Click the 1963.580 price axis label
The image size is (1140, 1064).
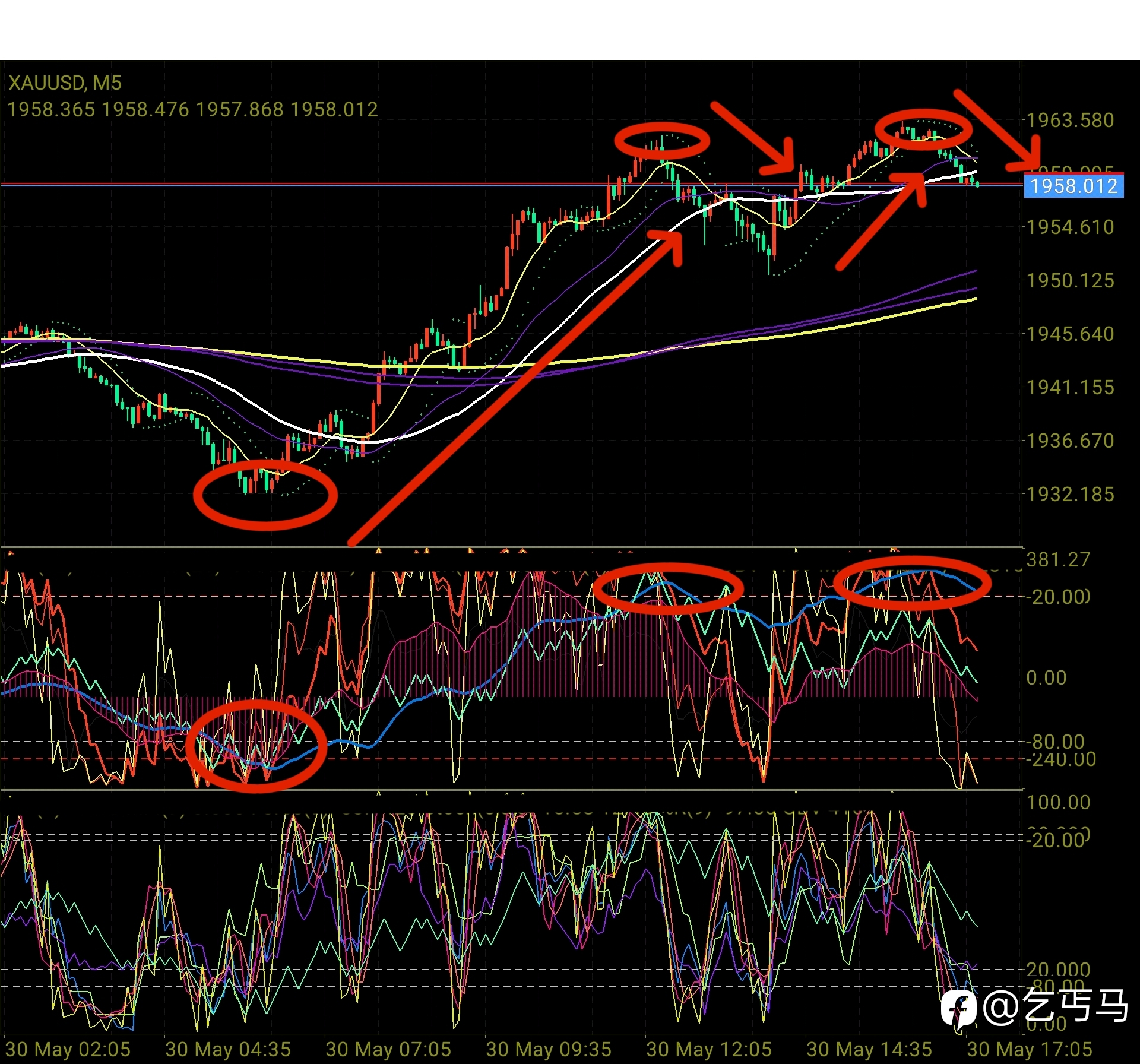(1070, 121)
